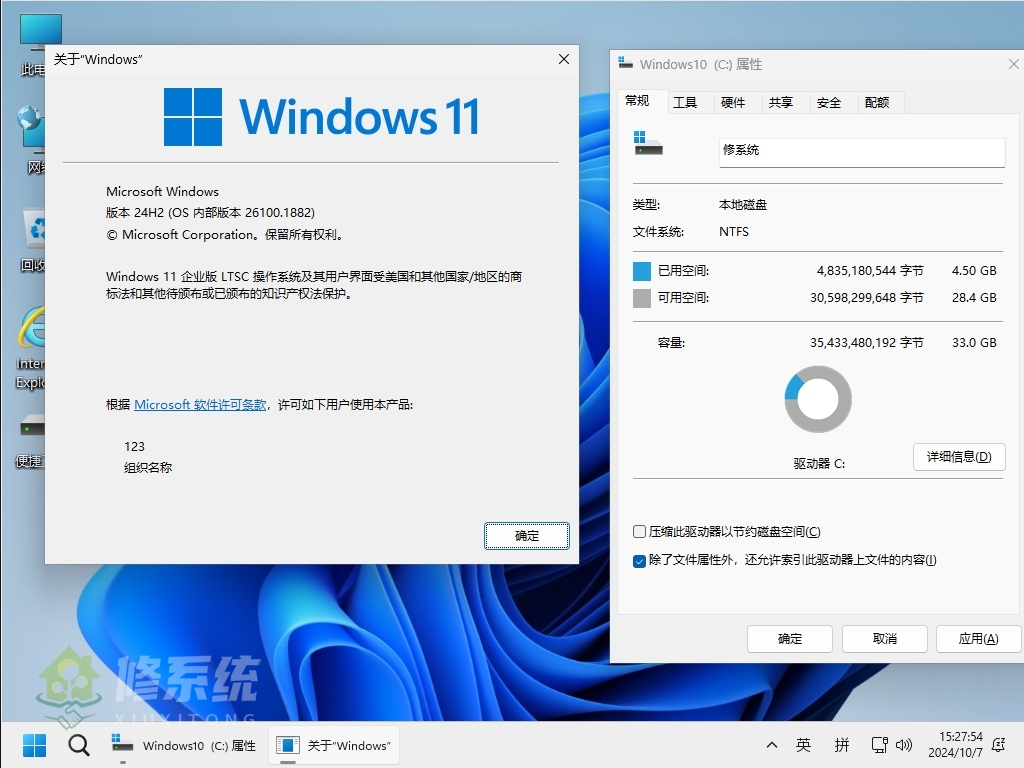The width and height of the screenshot is (1024, 768).
Task: Click the 英 input language indicator
Action: (x=803, y=745)
